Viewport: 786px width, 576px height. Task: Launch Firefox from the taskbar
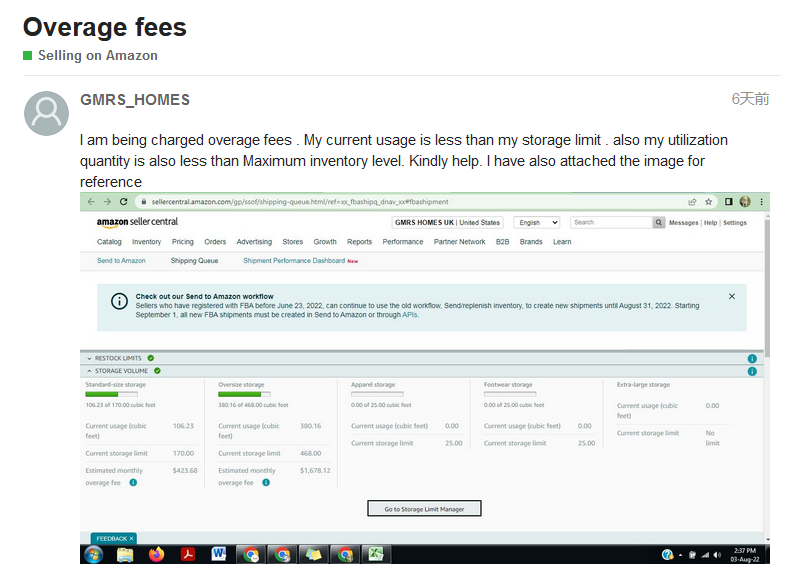pos(156,554)
